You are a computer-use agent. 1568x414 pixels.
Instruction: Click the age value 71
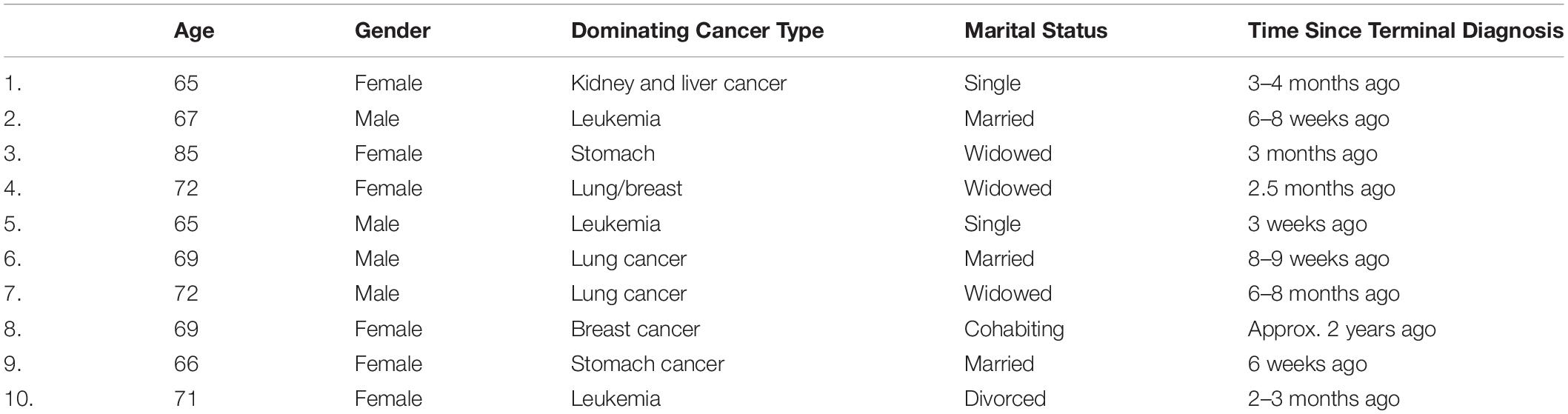187,398
